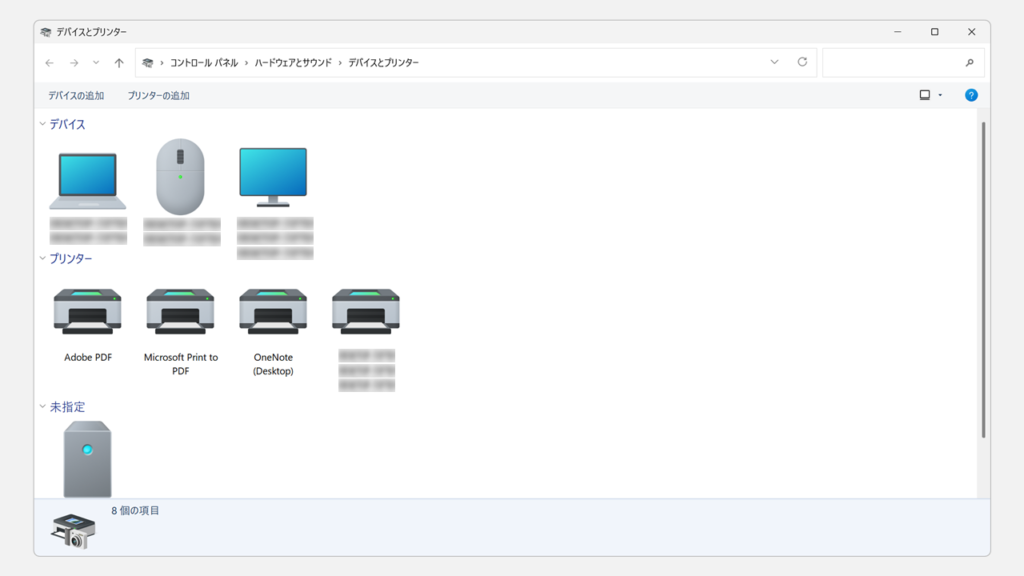Image resolution: width=1024 pixels, height=576 pixels.
Task: Open the address bar history dropdown
Action: click(x=774, y=62)
